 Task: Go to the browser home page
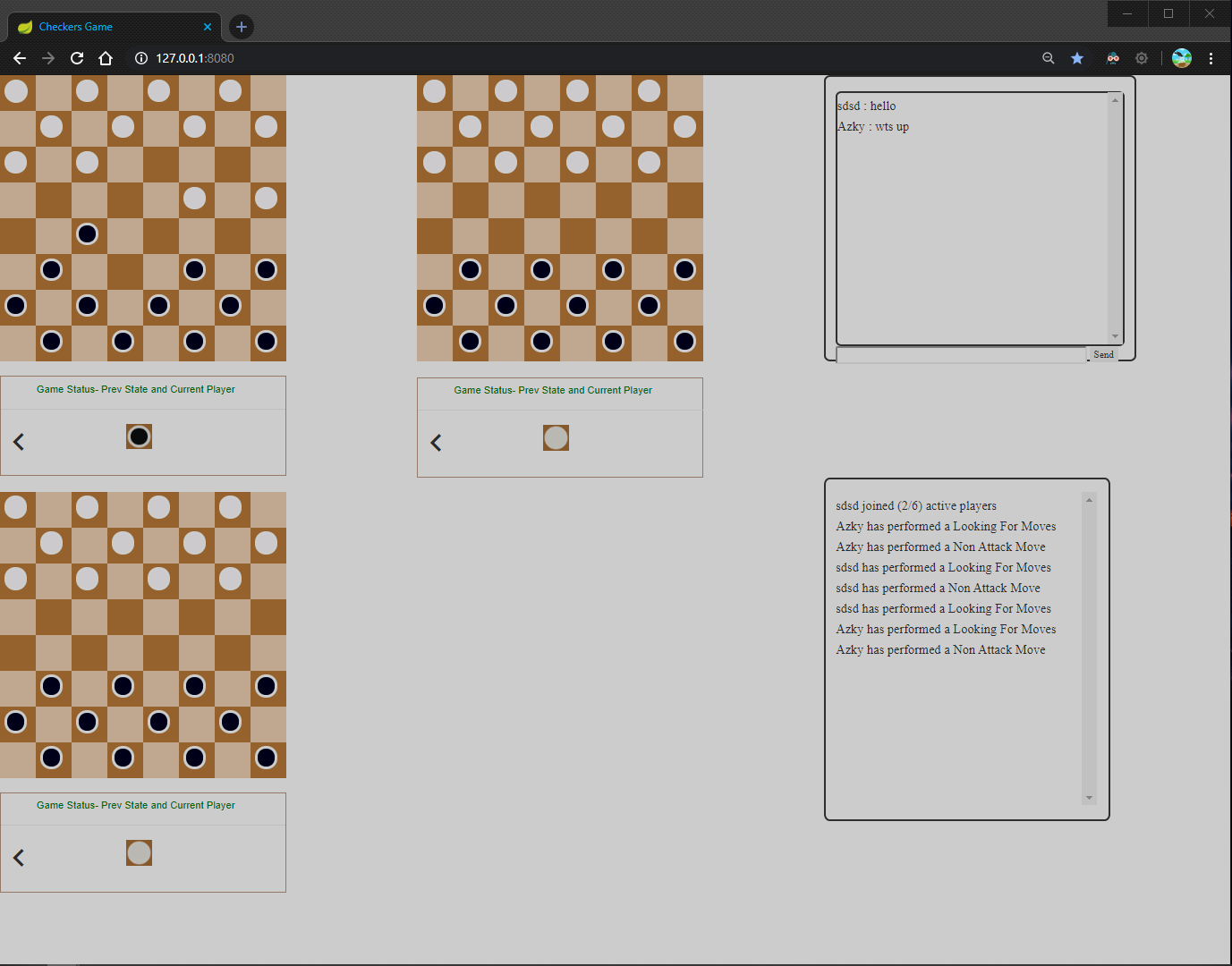106,58
